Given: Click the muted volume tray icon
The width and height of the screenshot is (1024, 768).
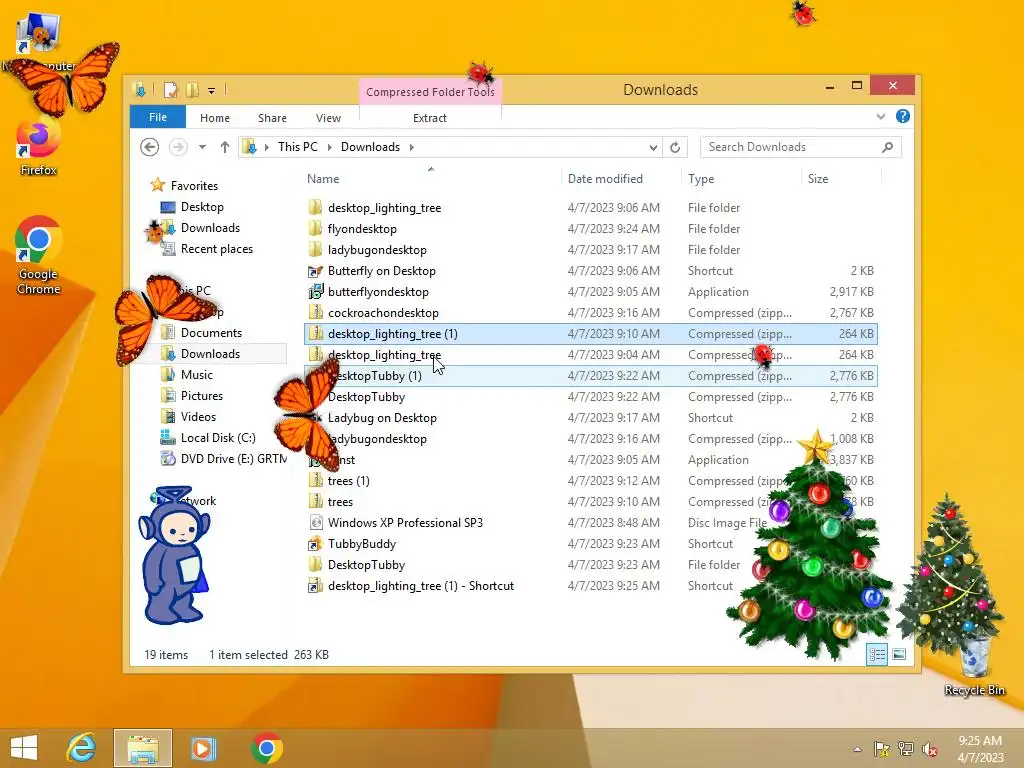Looking at the screenshot, I should pyautogui.click(x=929, y=749).
